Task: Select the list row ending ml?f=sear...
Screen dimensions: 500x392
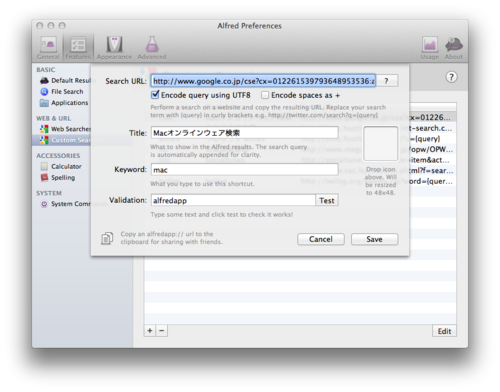Action: [x=433, y=171]
